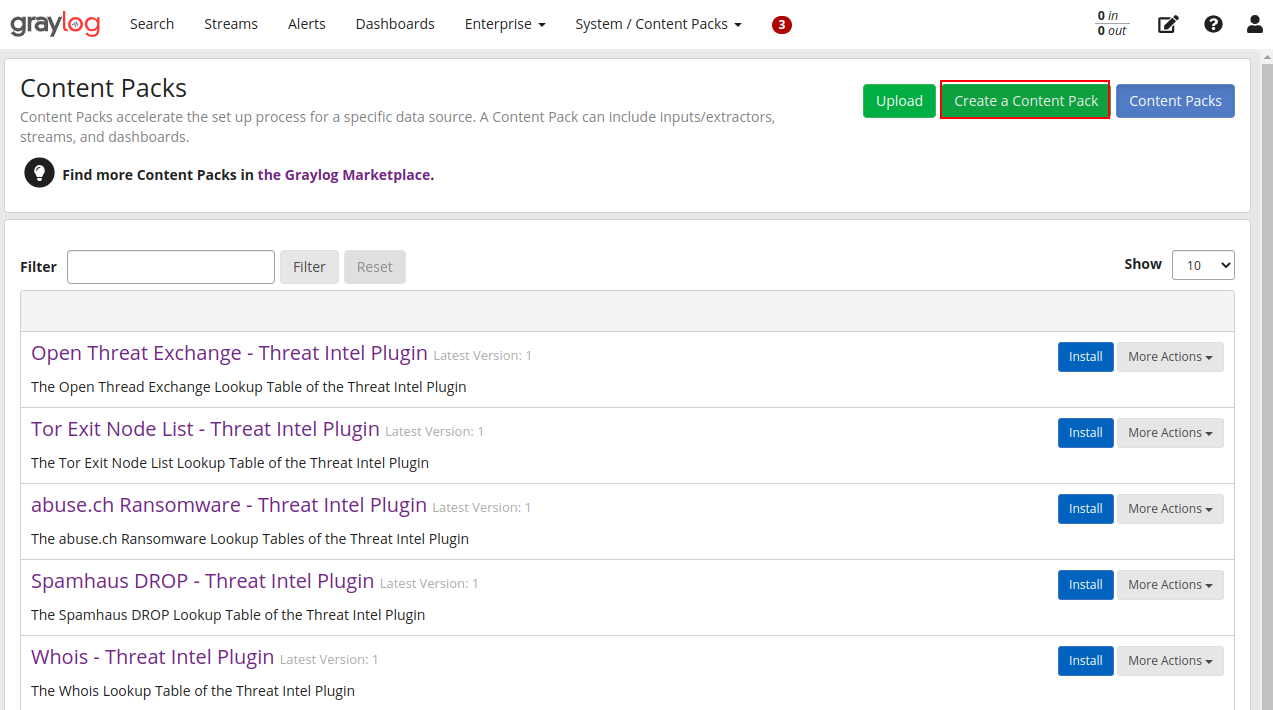Expand More Actions for Spamhaus DROP

[1170, 585]
